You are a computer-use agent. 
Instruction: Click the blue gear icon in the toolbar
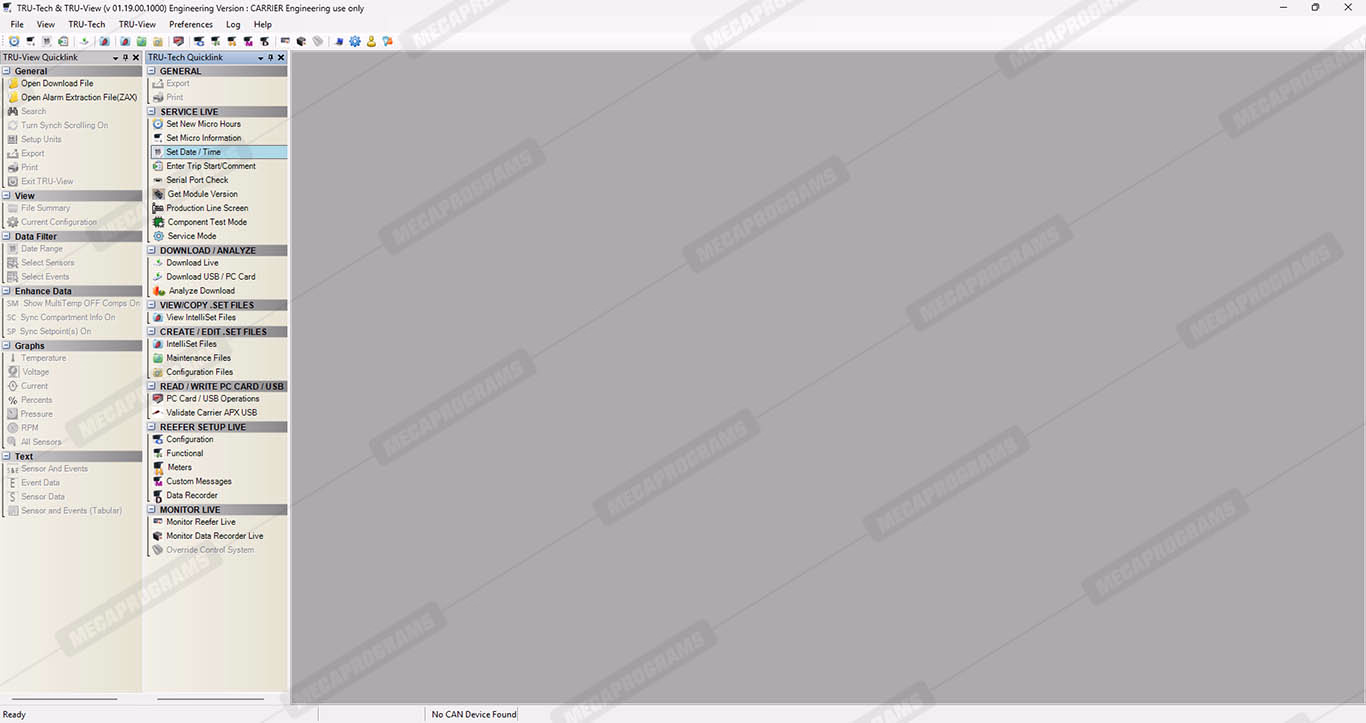(x=355, y=41)
